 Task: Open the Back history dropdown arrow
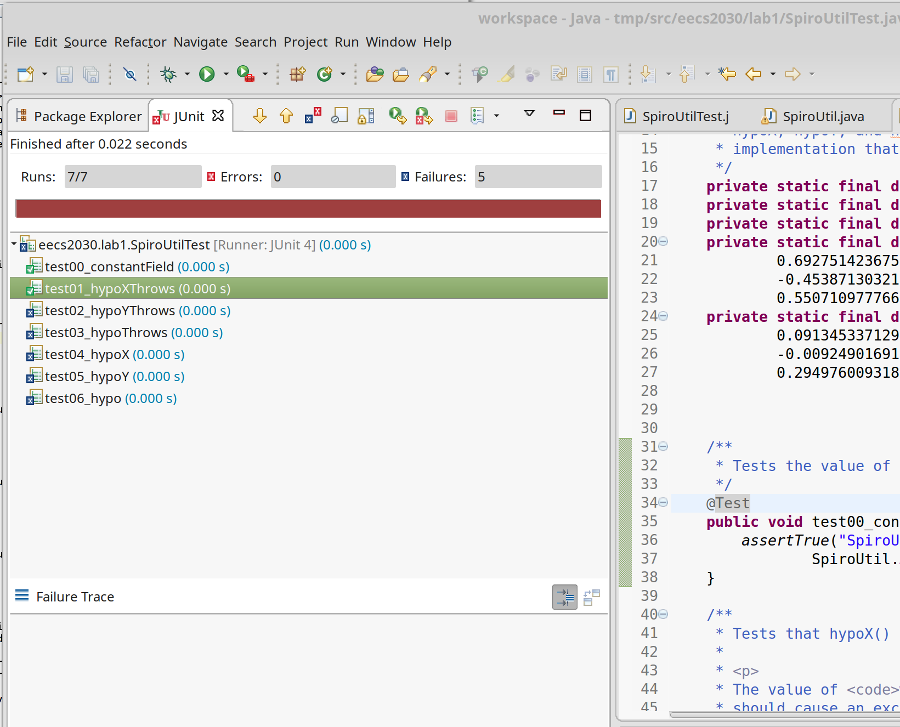click(773, 74)
